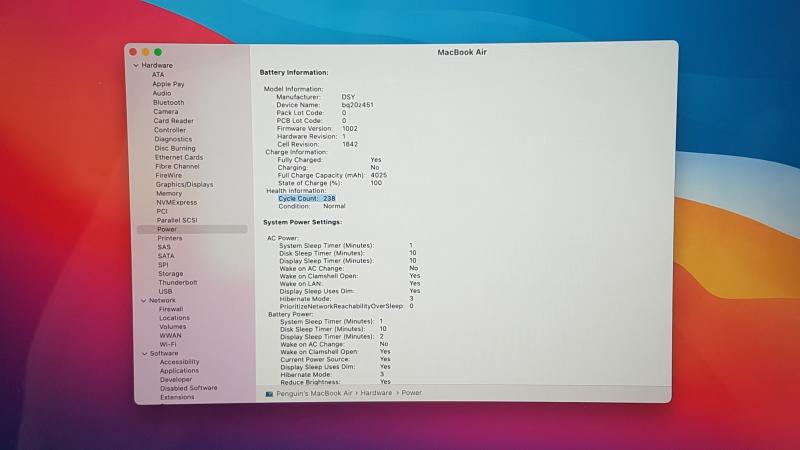
Task: Click Power in the path bar
Action: pos(411,393)
